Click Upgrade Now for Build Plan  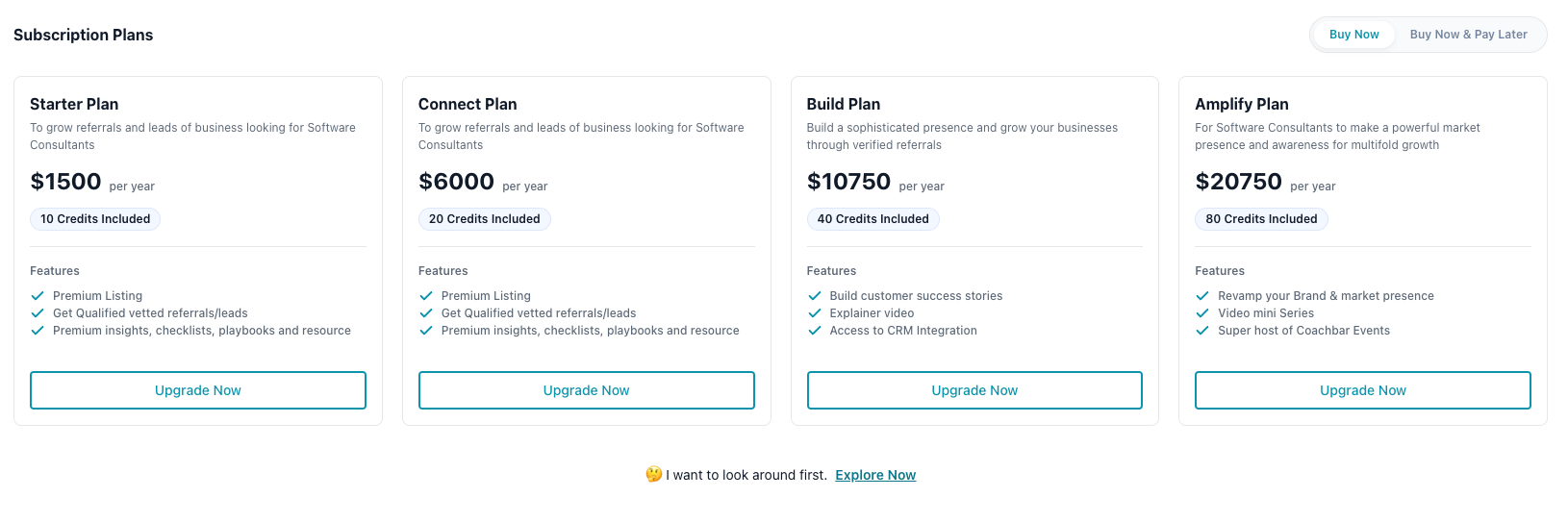click(974, 390)
